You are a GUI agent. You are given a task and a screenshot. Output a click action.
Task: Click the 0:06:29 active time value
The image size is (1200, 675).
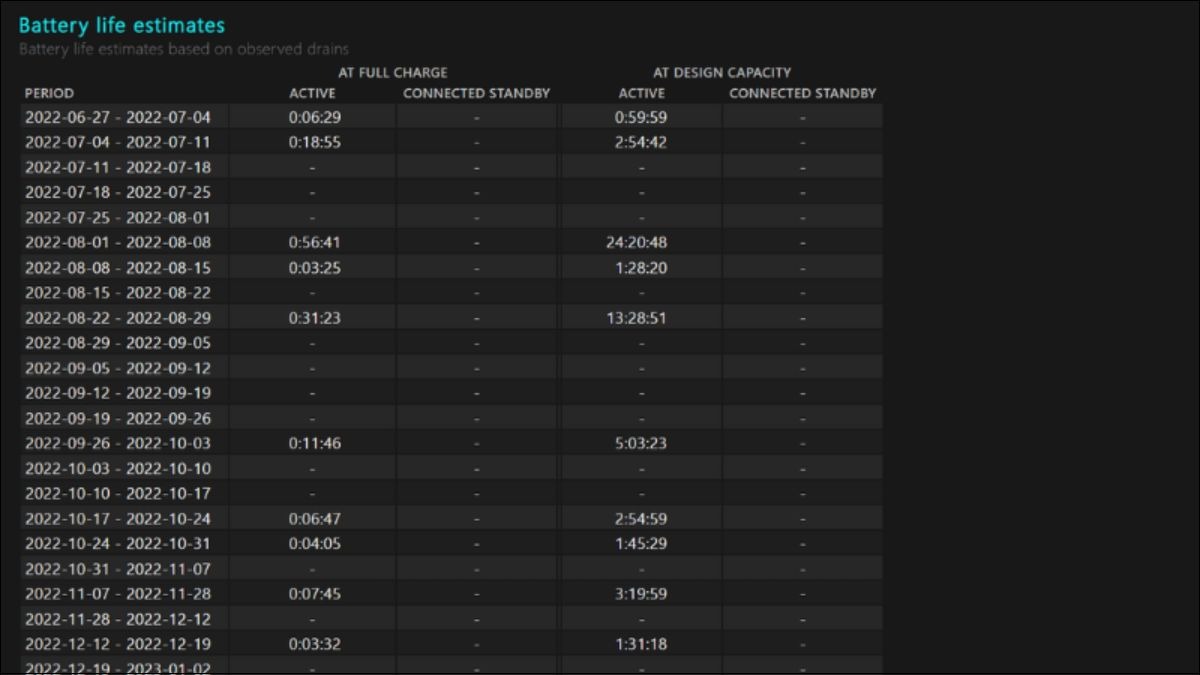pyautogui.click(x=314, y=117)
